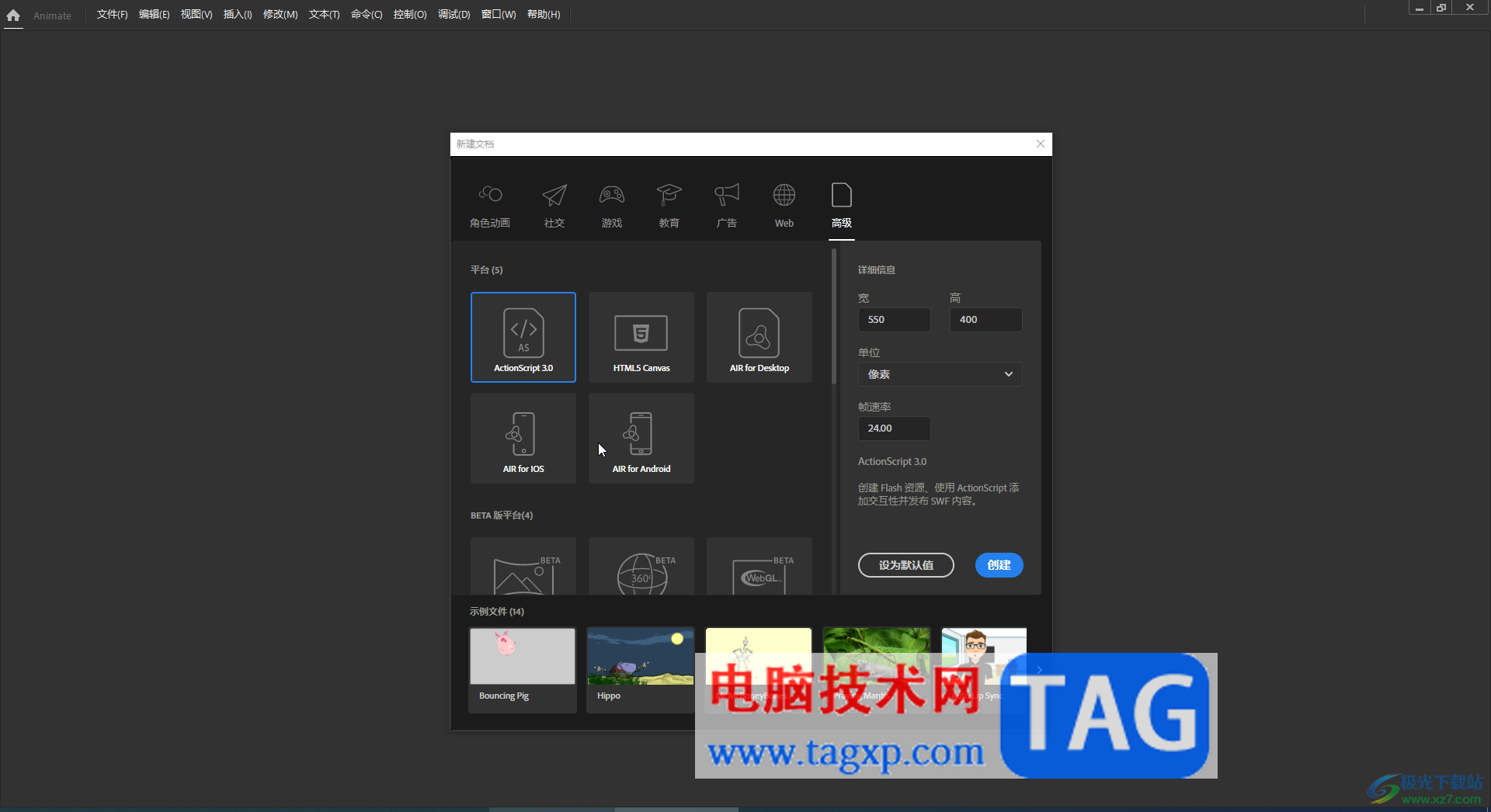Click the 设为默认值 button

click(905, 565)
